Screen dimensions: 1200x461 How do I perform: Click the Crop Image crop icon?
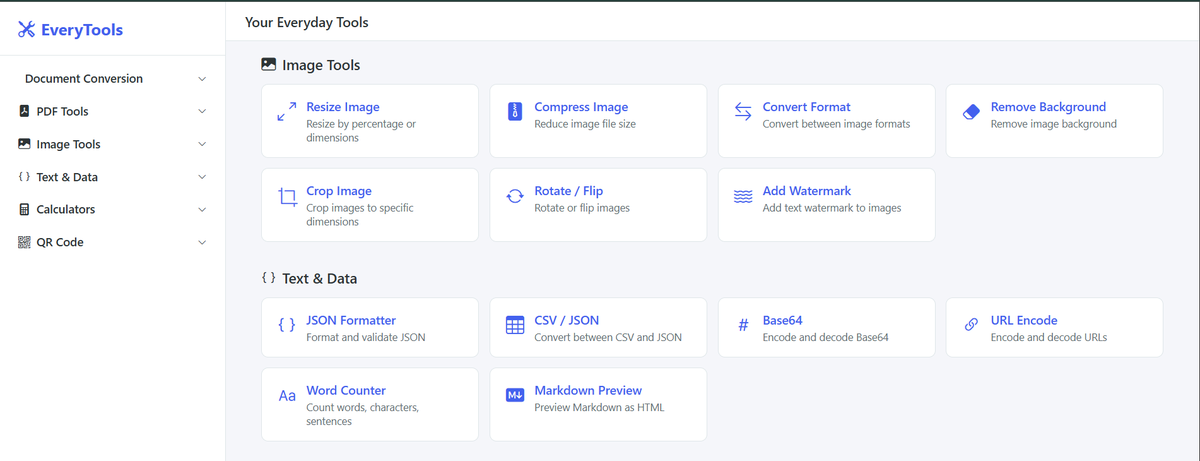[x=287, y=196]
